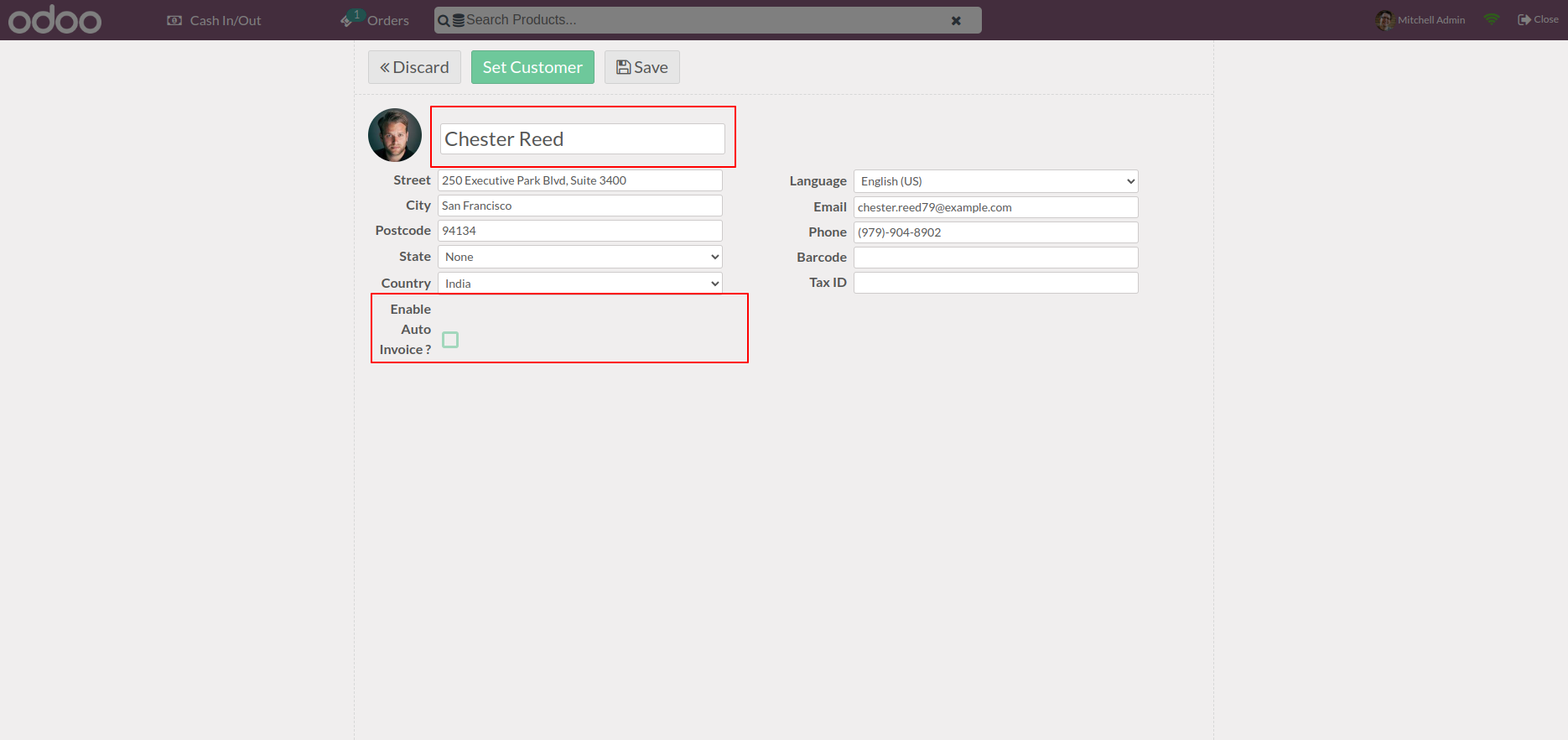Close the Point of Sale session
The image size is (1568, 740).
click(1538, 19)
